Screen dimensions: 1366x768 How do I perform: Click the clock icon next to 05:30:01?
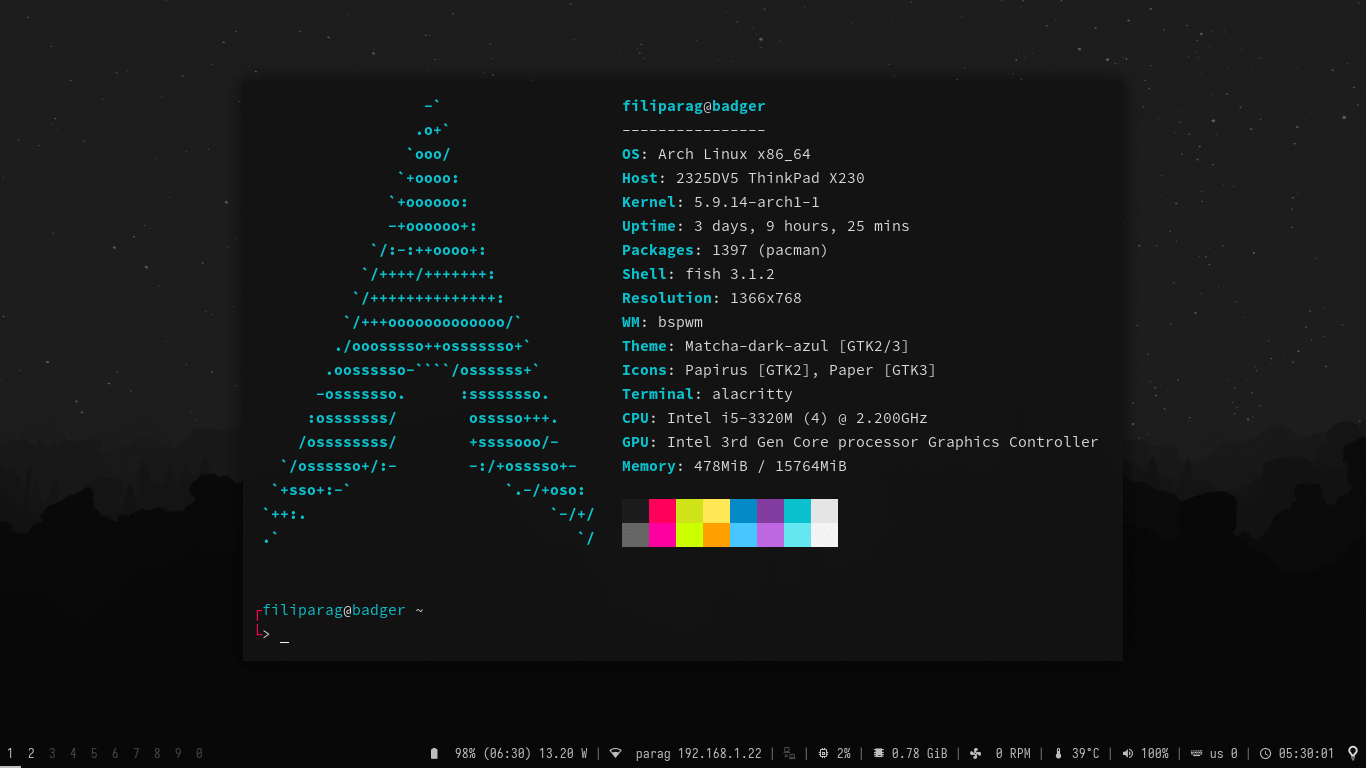point(1265,753)
